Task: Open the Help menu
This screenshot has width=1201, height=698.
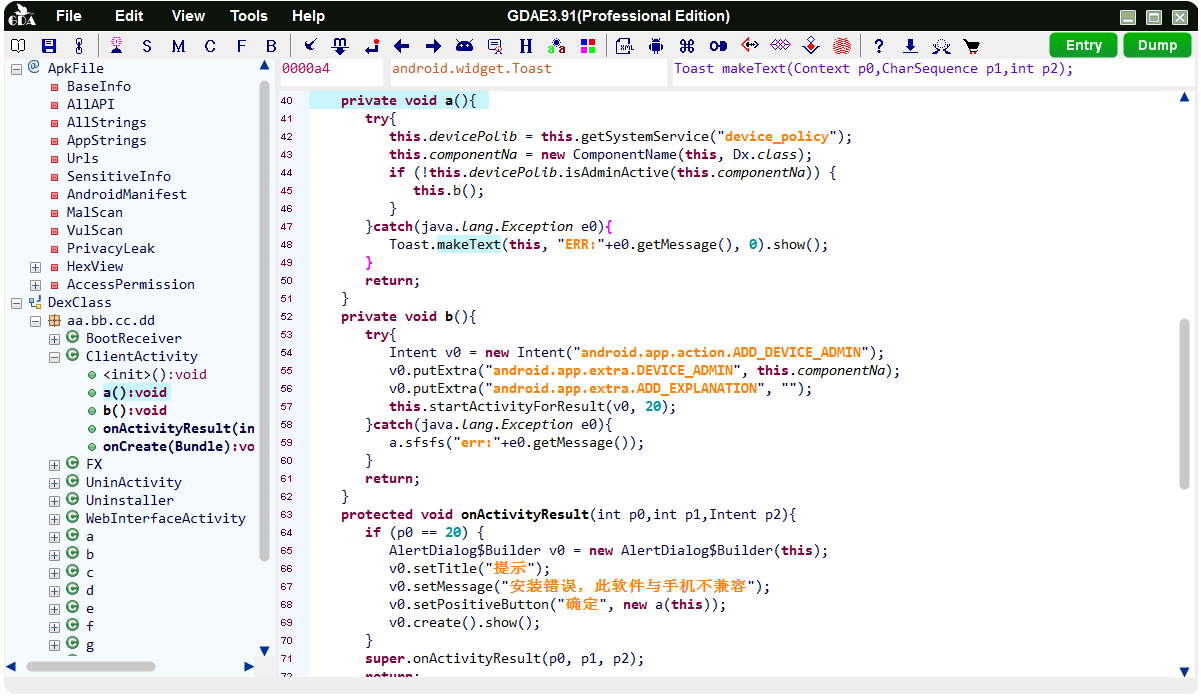Action: pos(308,16)
